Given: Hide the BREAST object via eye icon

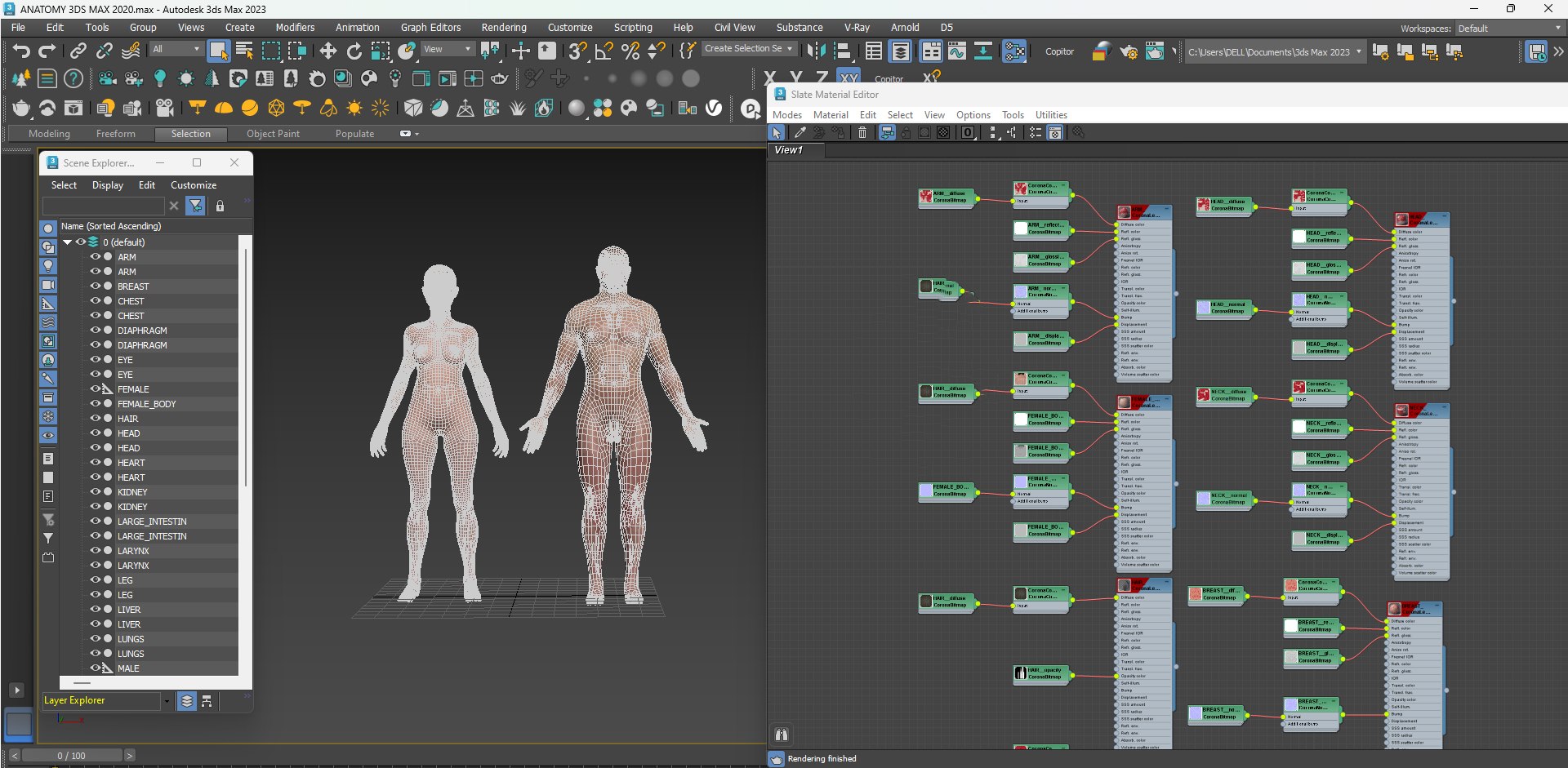Looking at the screenshot, I should [96, 286].
